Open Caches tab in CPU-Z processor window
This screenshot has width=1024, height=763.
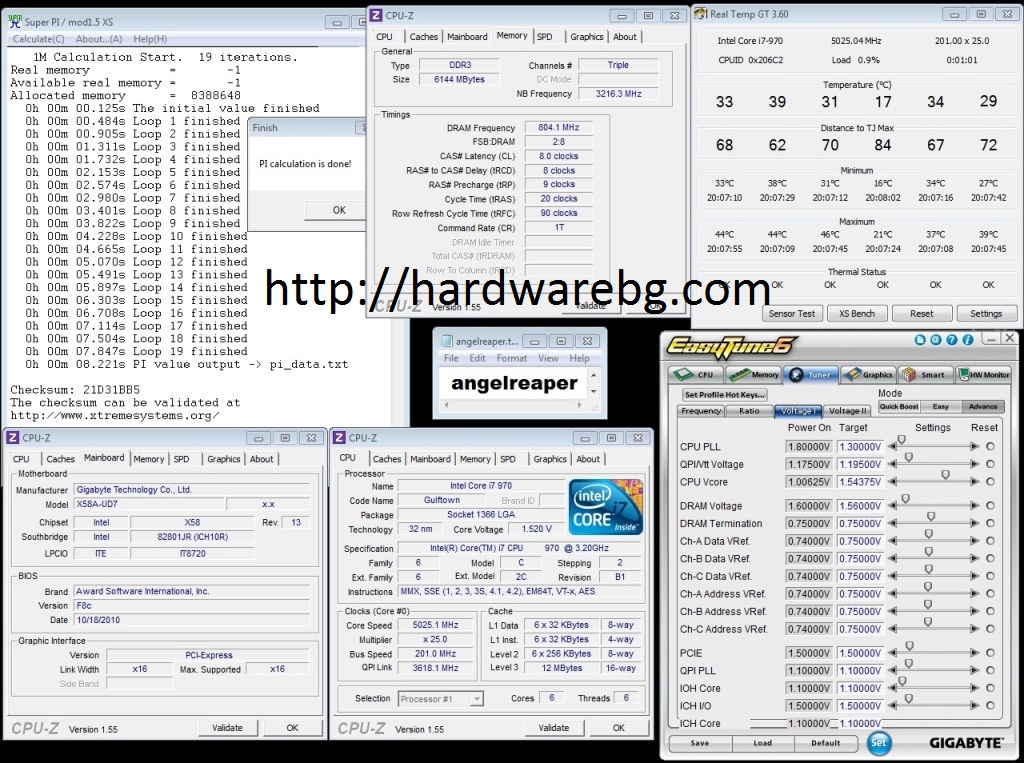coord(387,459)
